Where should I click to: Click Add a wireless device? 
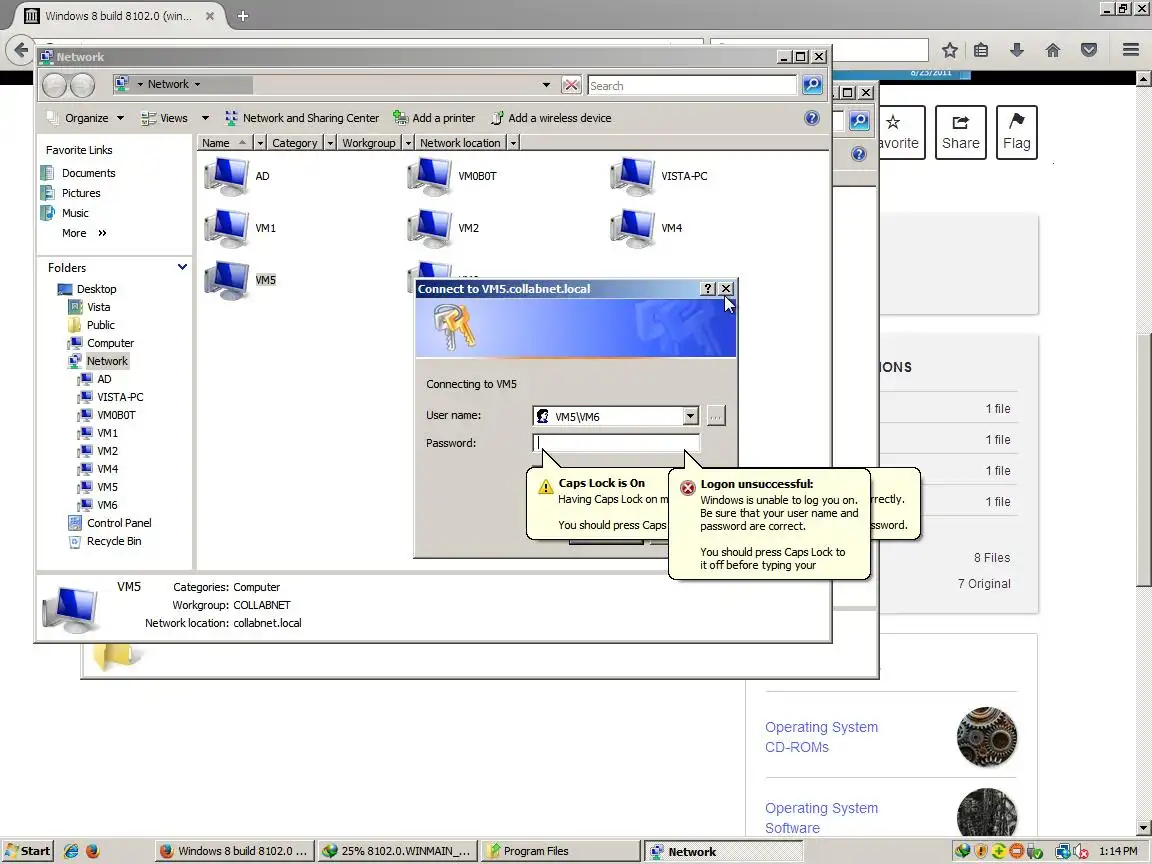[x=551, y=118]
